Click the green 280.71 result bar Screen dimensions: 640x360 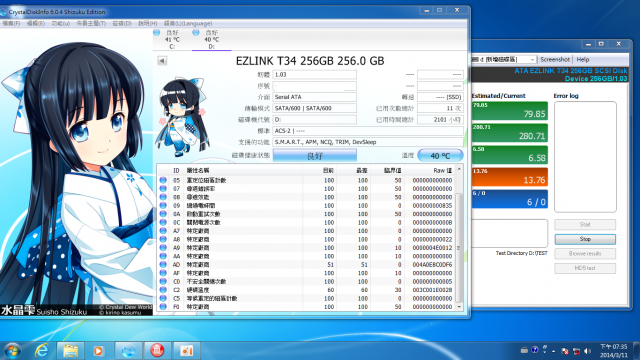[509, 133]
